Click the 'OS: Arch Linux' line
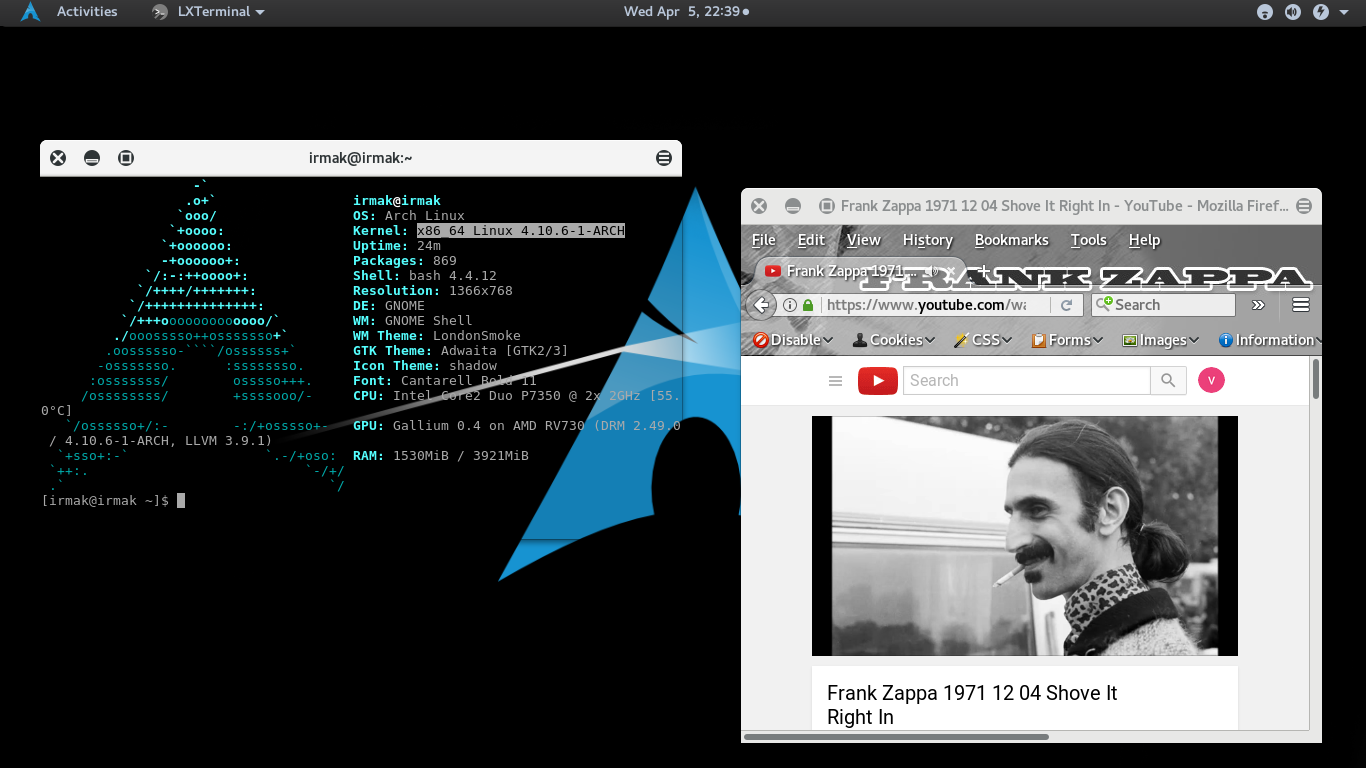The width and height of the screenshot is (1366, 768). [409, 216]
